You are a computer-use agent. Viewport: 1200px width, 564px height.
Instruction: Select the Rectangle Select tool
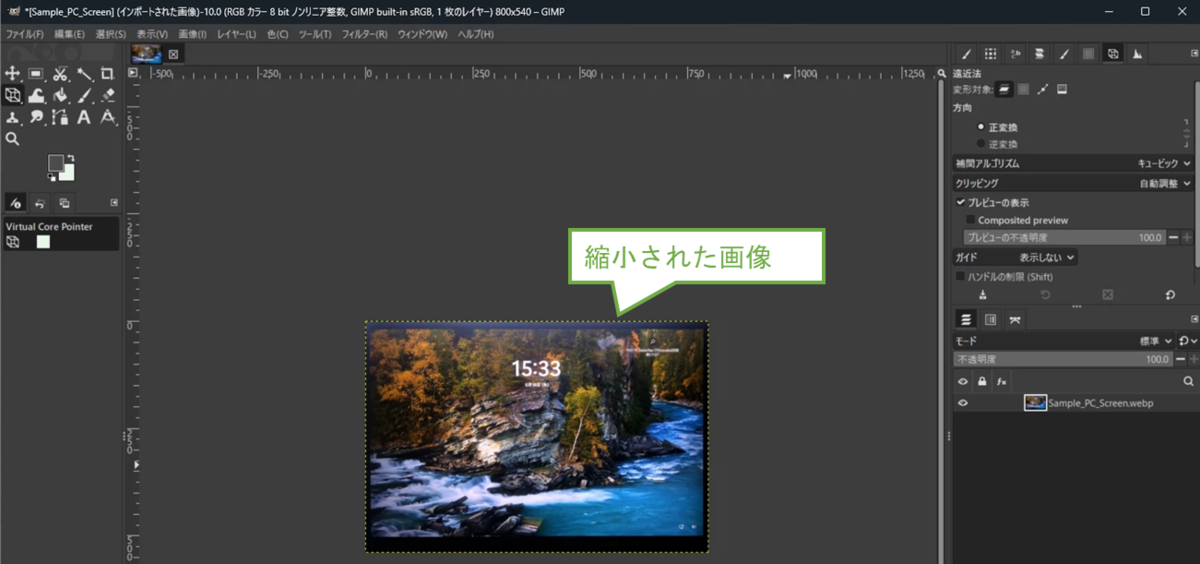point(35,74)
